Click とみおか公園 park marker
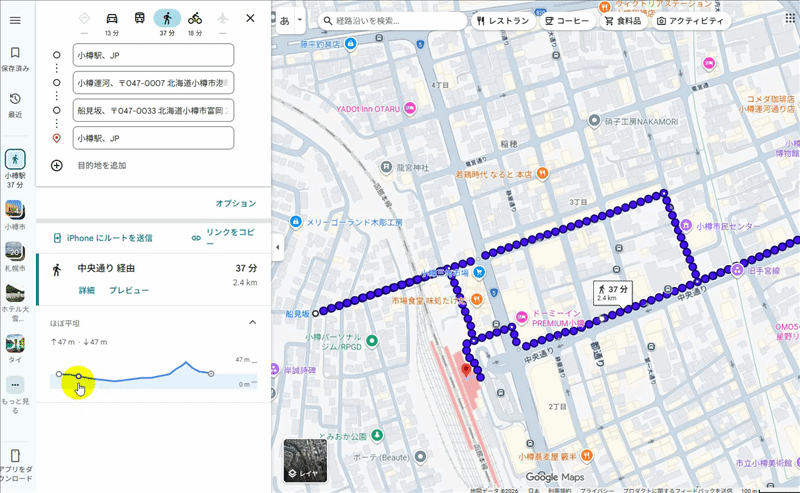The height and width of the screenshot is (493, 800). tap(377, 435)
